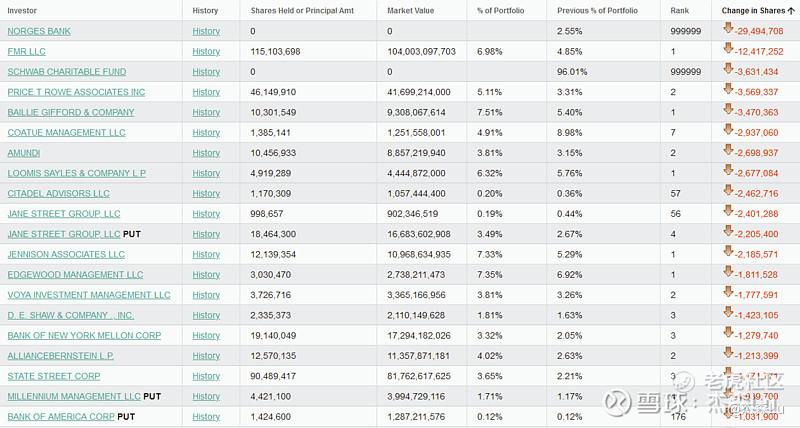800x428 pixels.
Task: Click the down arrow beside -1,213,399
Action: point(727,355)
